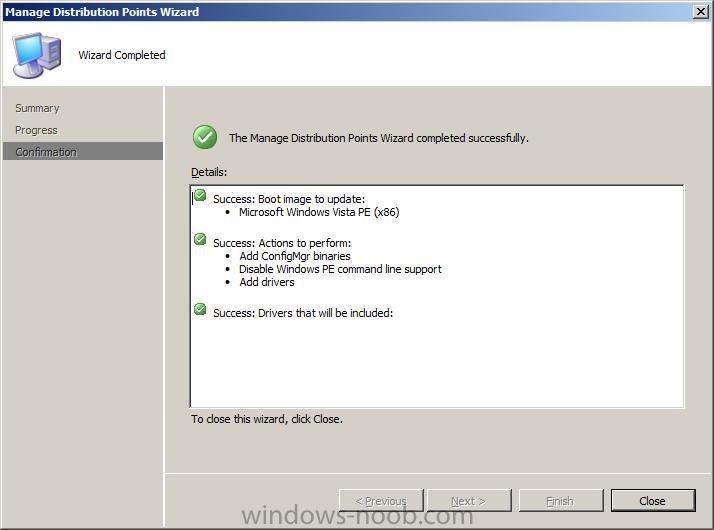714x530 pixels.
Task: Click 'Add ConfigMgr binaries' line
Action: [x=295, y=256]
